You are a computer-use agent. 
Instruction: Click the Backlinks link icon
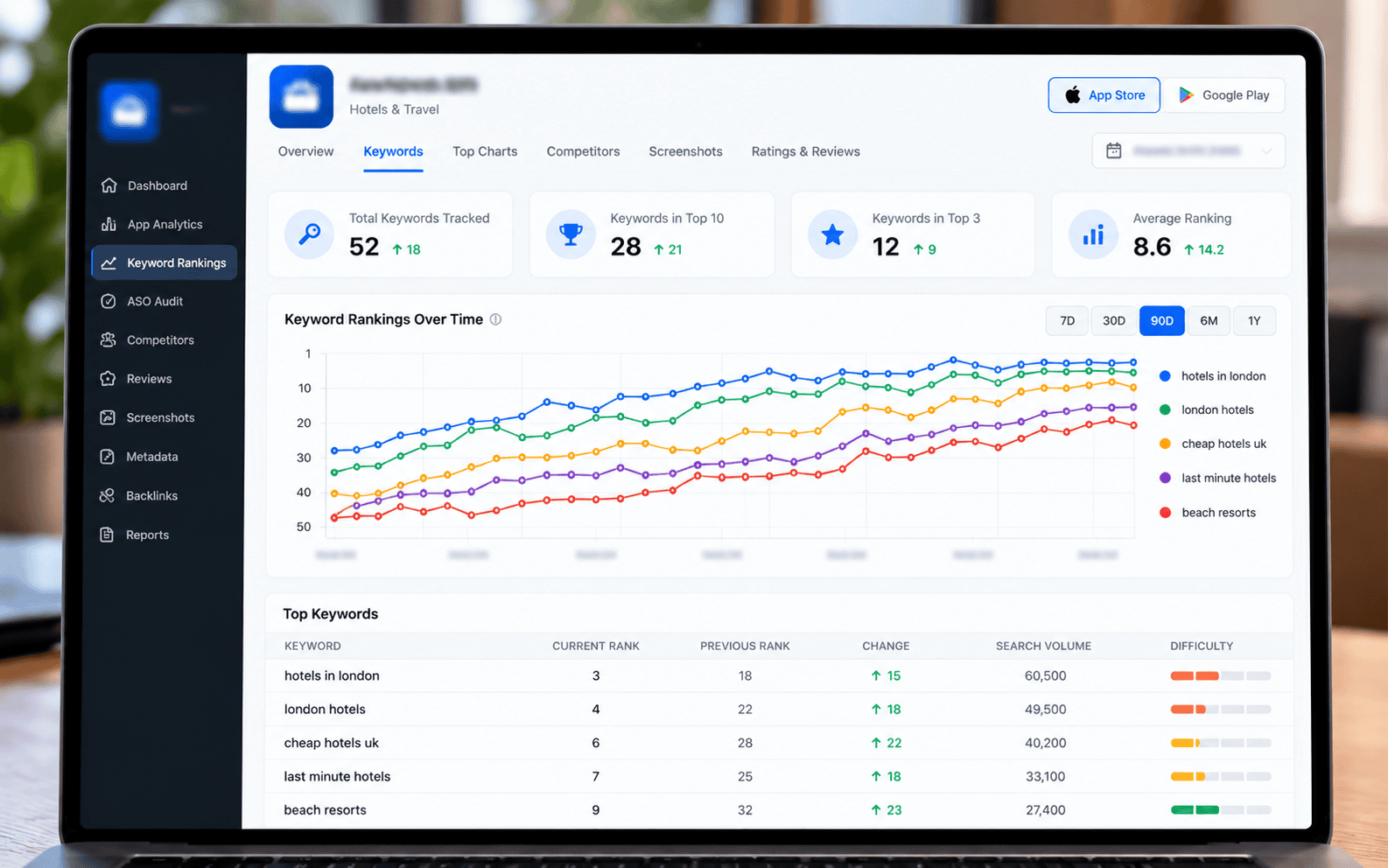(107, 495)
